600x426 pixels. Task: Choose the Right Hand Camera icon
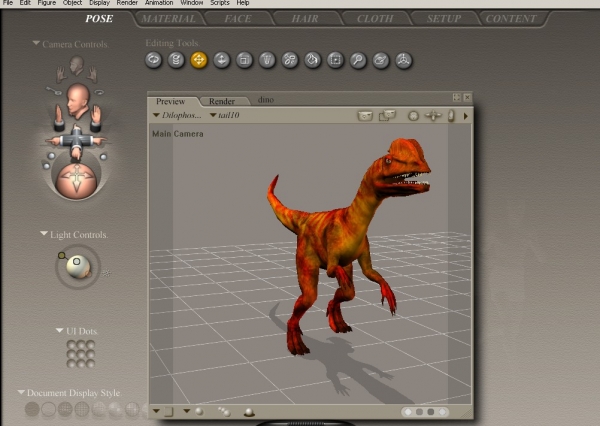pyautogui.click(x=92, y=74)
